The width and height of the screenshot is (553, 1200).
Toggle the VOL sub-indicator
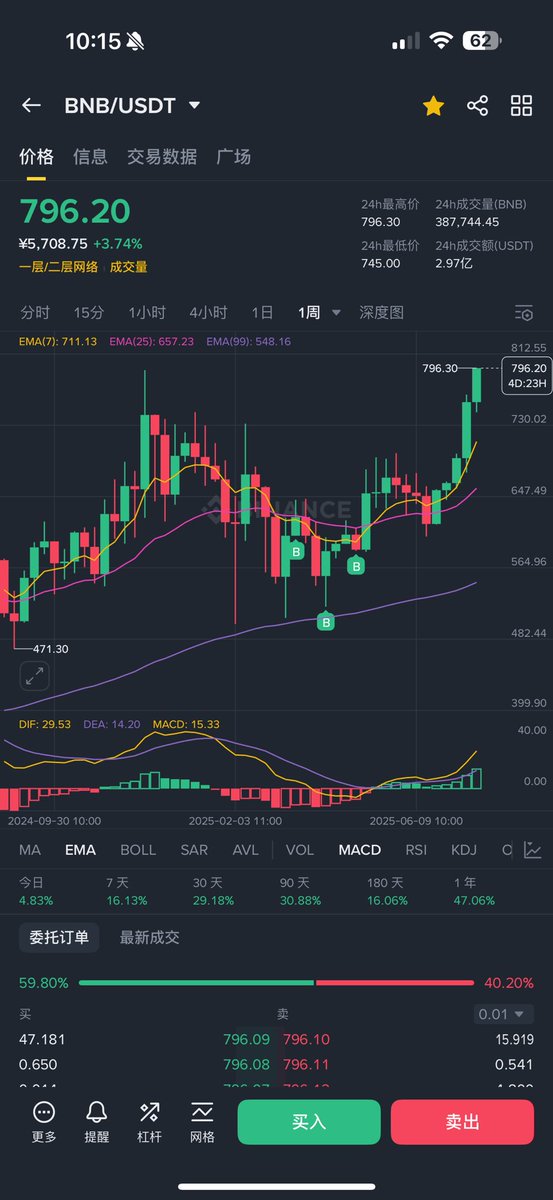click(x=300, y=850)
